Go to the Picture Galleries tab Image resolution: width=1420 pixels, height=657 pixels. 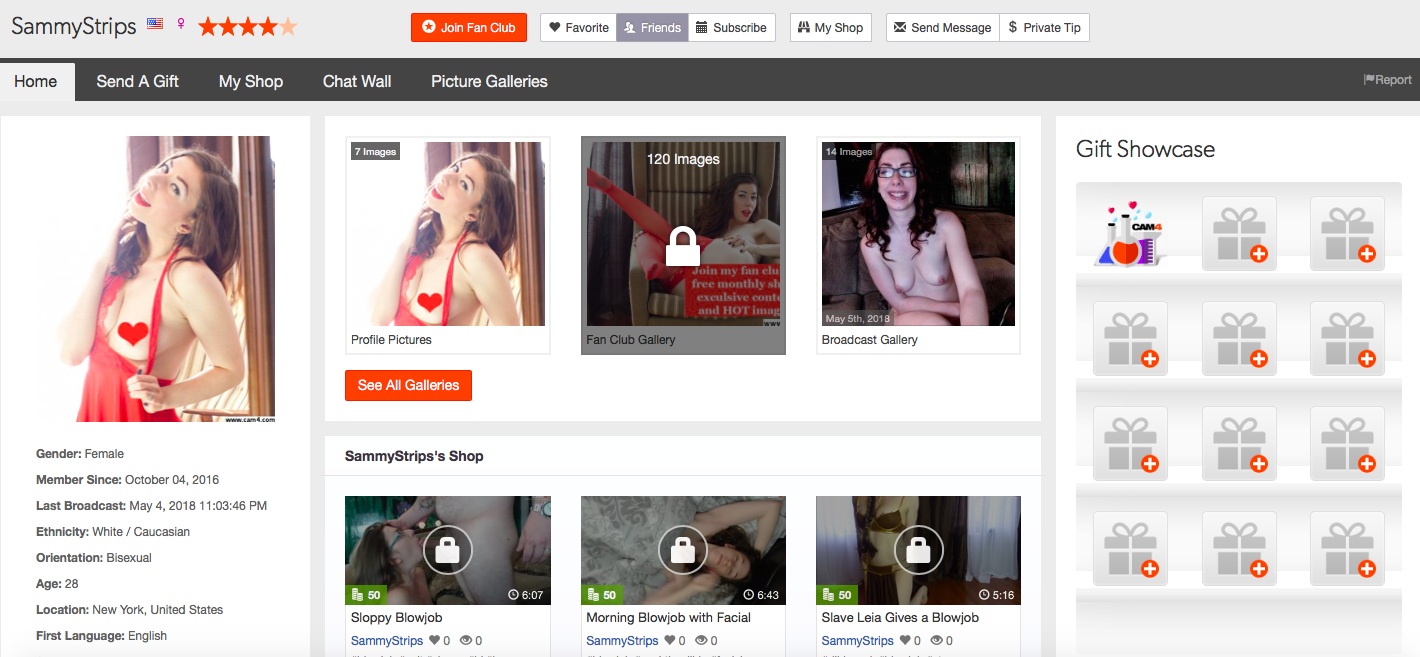click(x=489, y=82)
